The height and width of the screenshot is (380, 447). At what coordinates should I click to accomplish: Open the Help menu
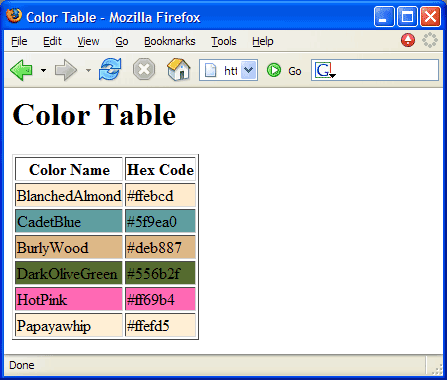click(263, 41)
